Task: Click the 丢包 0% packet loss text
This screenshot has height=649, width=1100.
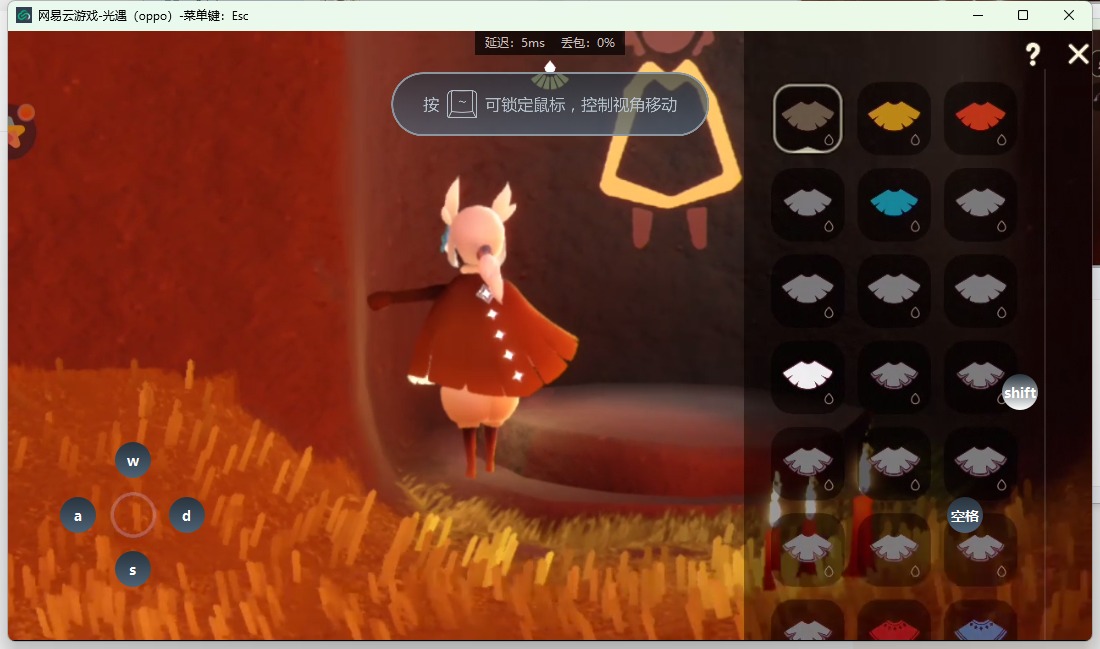Action: point(588,43)
